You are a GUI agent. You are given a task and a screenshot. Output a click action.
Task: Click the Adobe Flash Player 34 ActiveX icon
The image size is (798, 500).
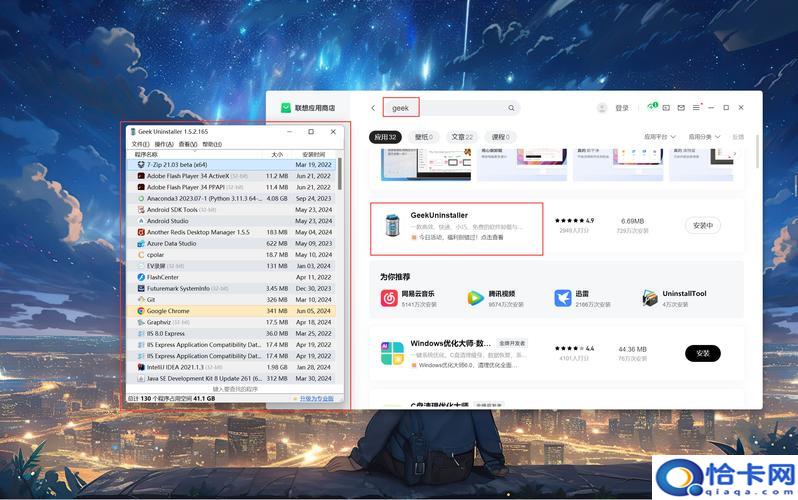(x=141, y=176)
